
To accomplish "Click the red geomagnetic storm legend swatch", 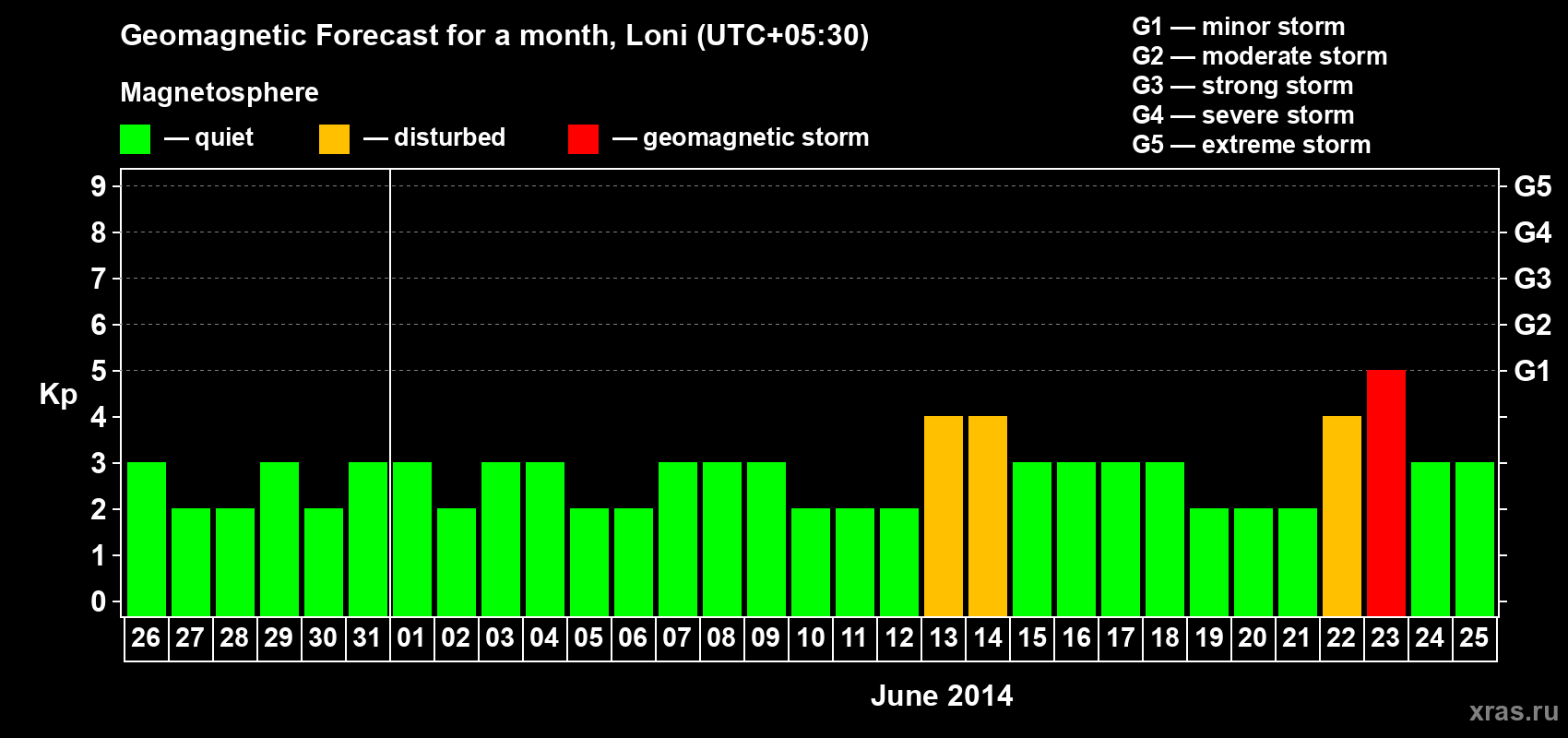I will (x=583, y=139).
